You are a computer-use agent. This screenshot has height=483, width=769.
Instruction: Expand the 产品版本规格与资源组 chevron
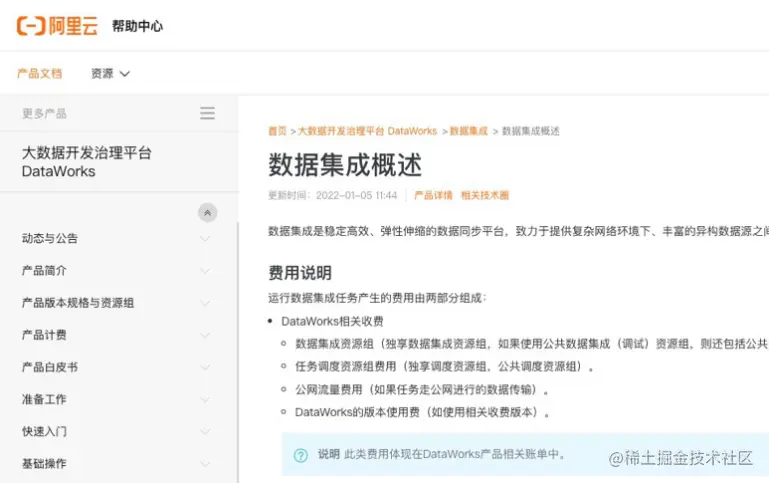tap(205, 303)
